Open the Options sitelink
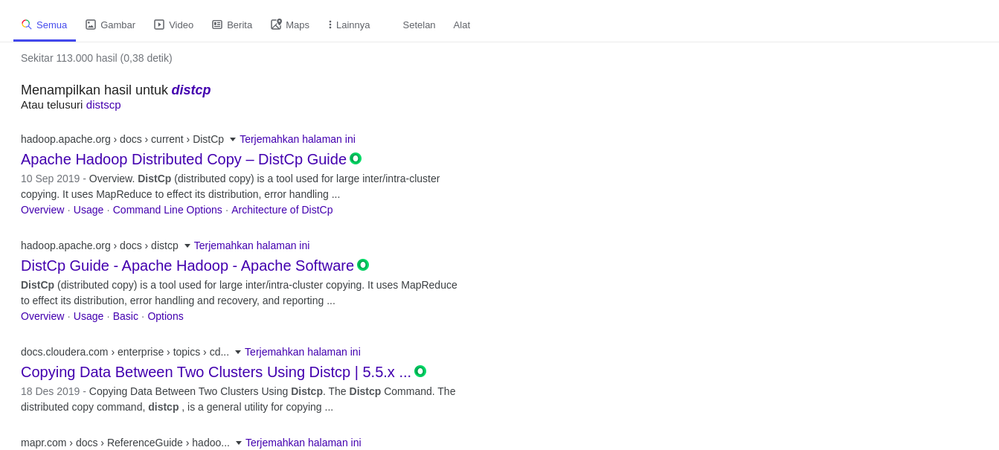Screen dimensions: 999x450 click(166, 316)
